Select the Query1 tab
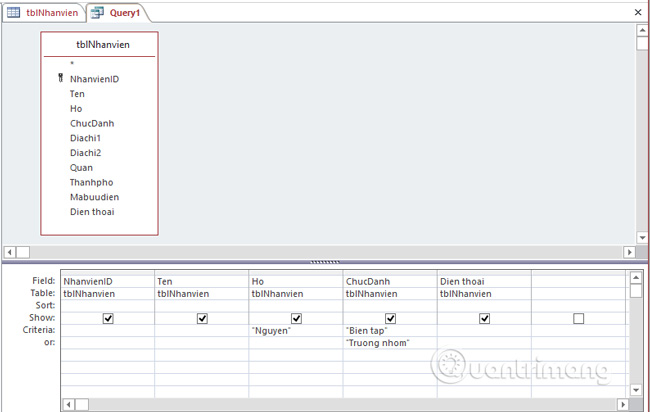The width and height of the screenshot is (650, 412). tap(117, 13)
